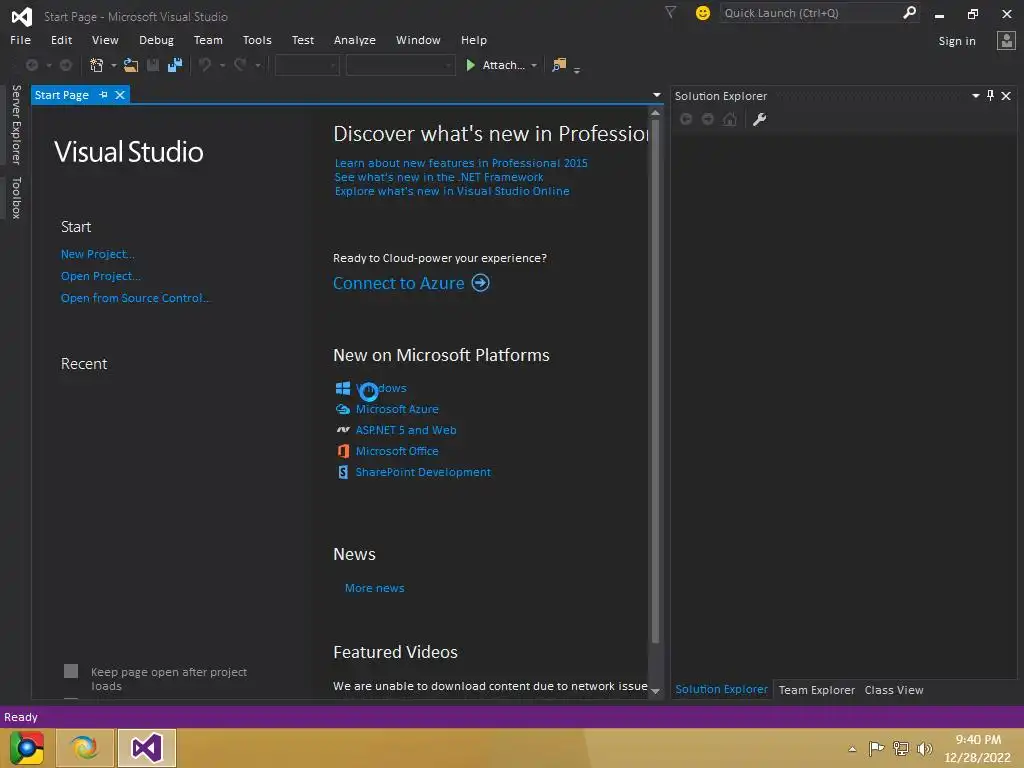Screen dimensions: 1024x768
Task: Click the Navigate Forward toolbar icon
Action: [x=65, y=65]
